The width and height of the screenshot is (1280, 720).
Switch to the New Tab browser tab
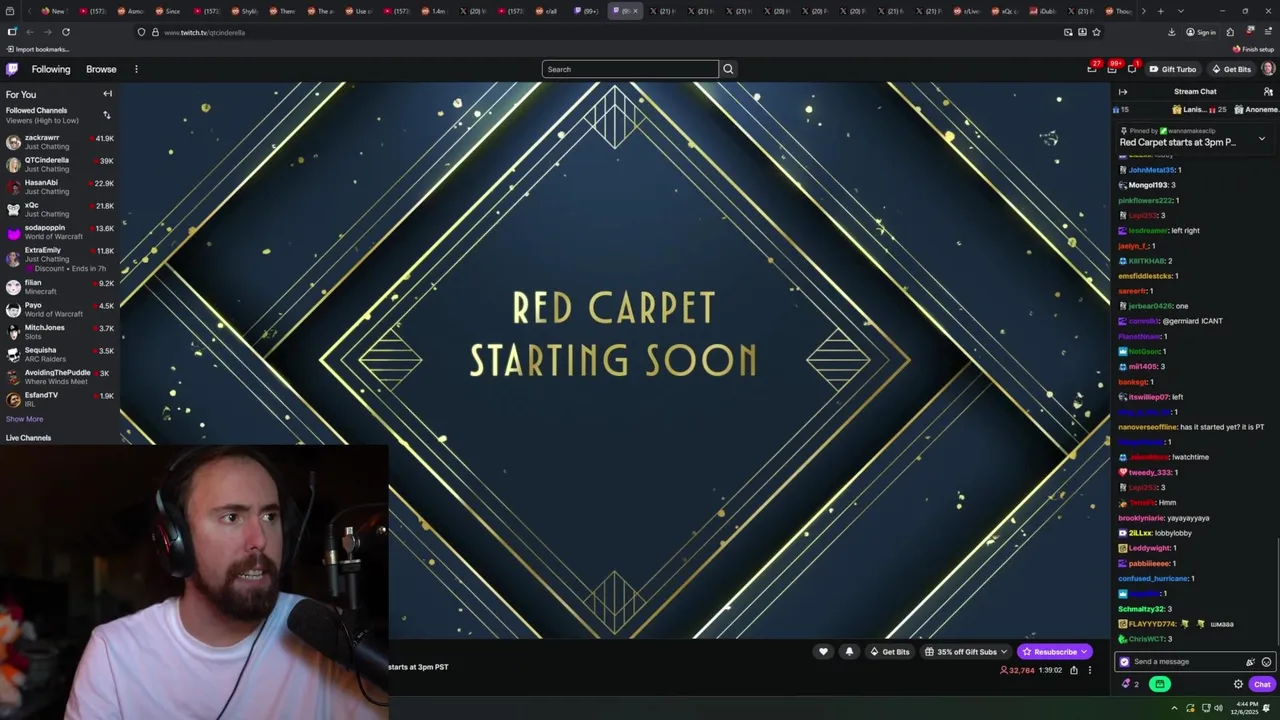tap(53, 11)
